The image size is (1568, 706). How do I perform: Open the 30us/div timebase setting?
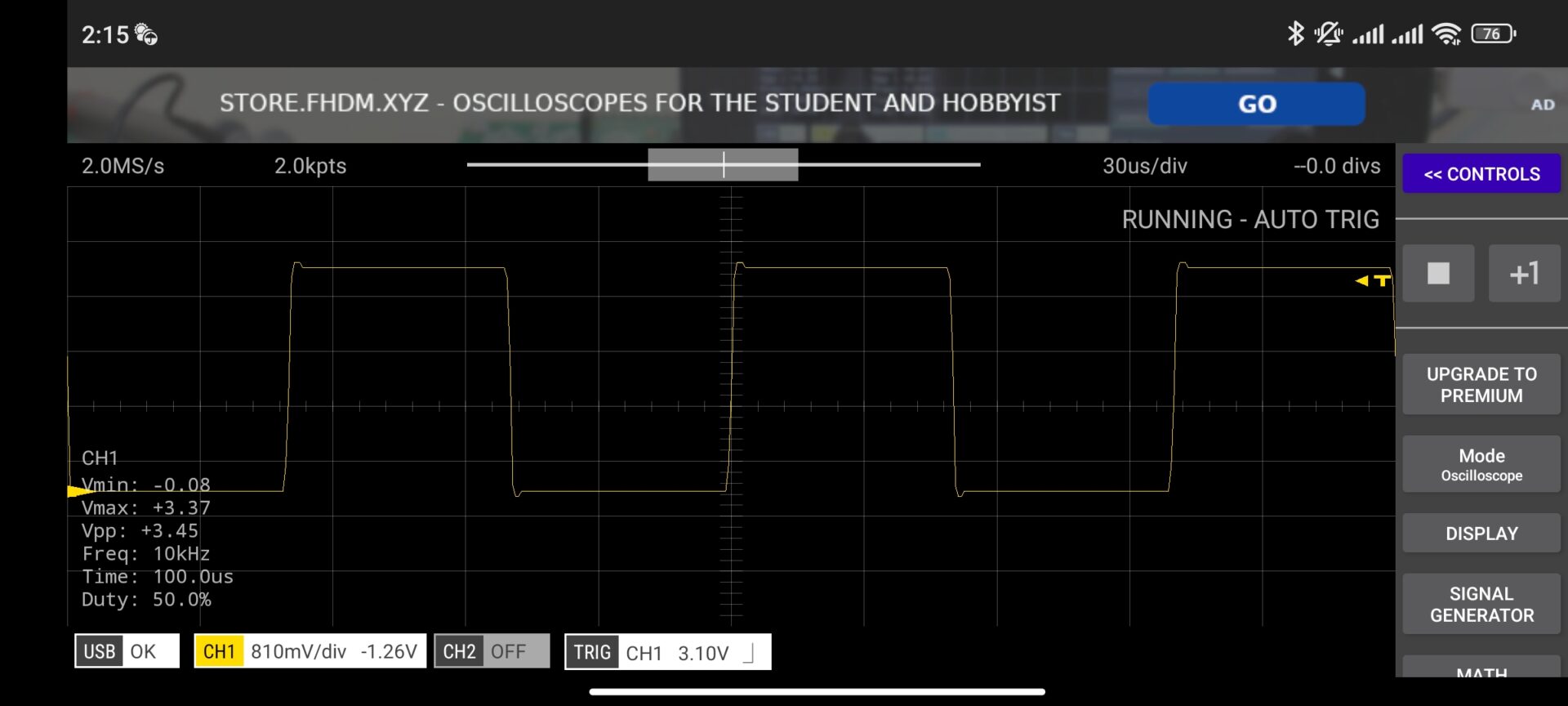coord(1144,166)
